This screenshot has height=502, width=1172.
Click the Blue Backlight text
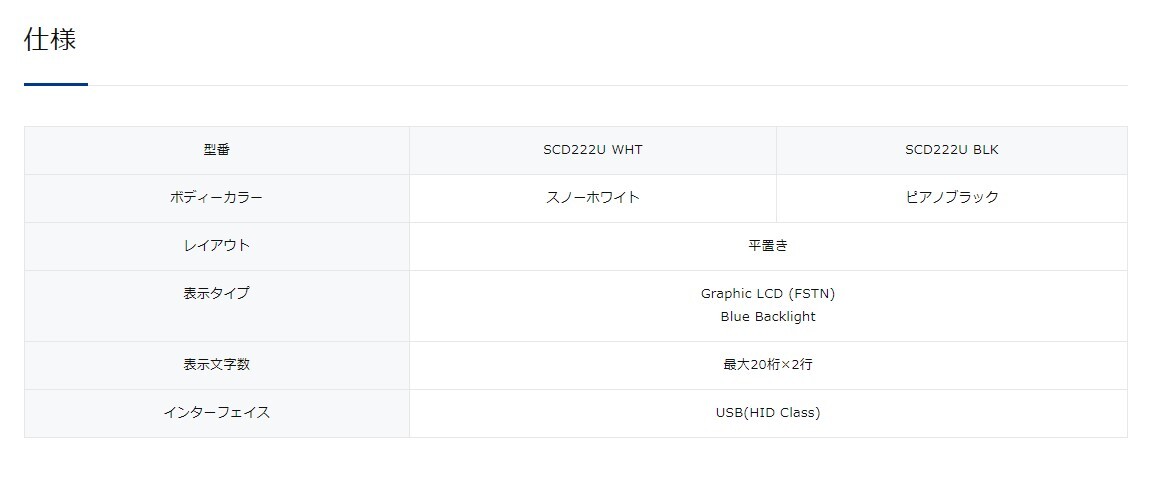coord(768,317)
